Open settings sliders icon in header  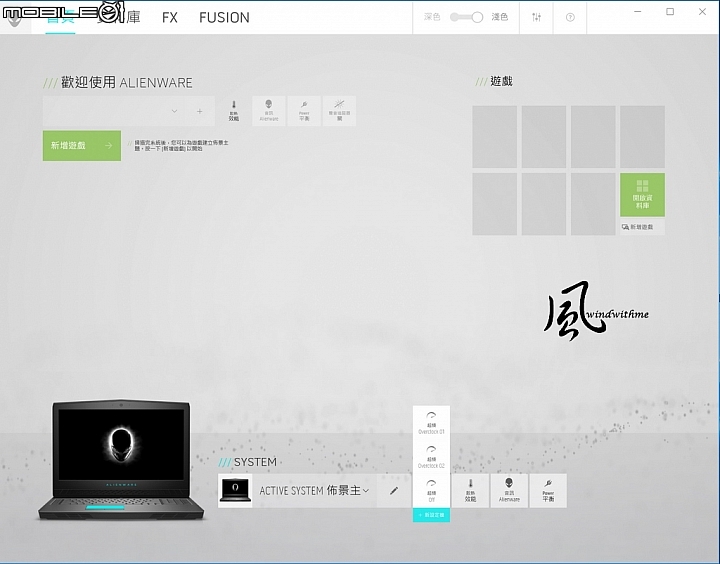[536, 17]
